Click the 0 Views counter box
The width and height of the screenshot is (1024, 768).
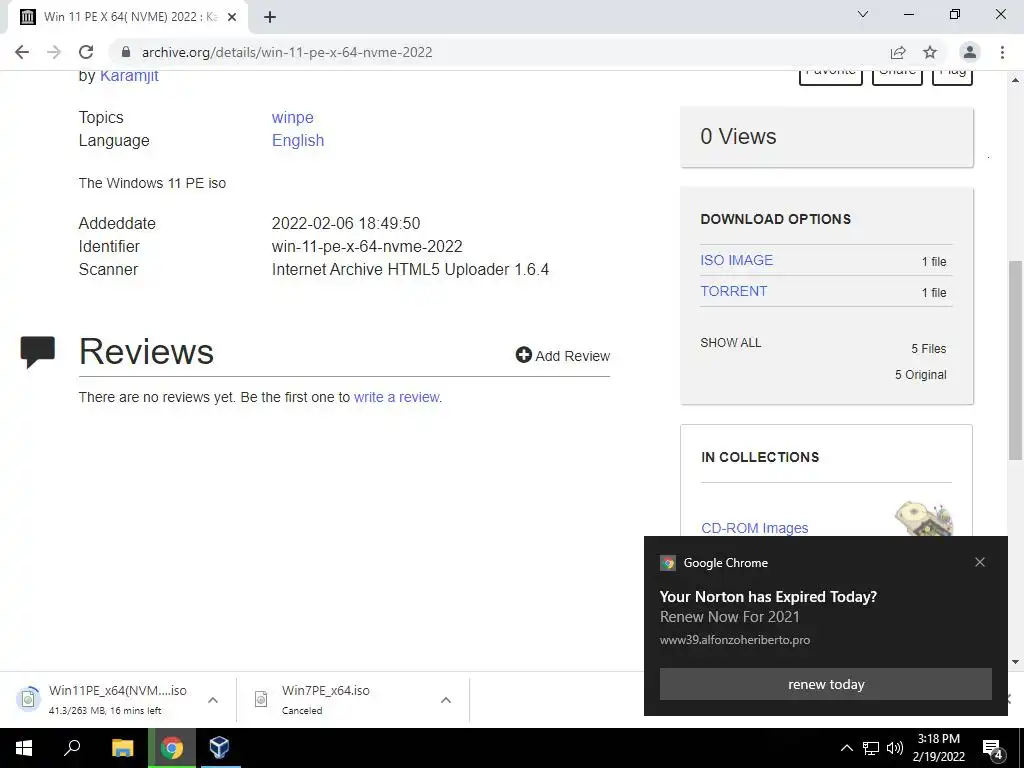(826, 137)
